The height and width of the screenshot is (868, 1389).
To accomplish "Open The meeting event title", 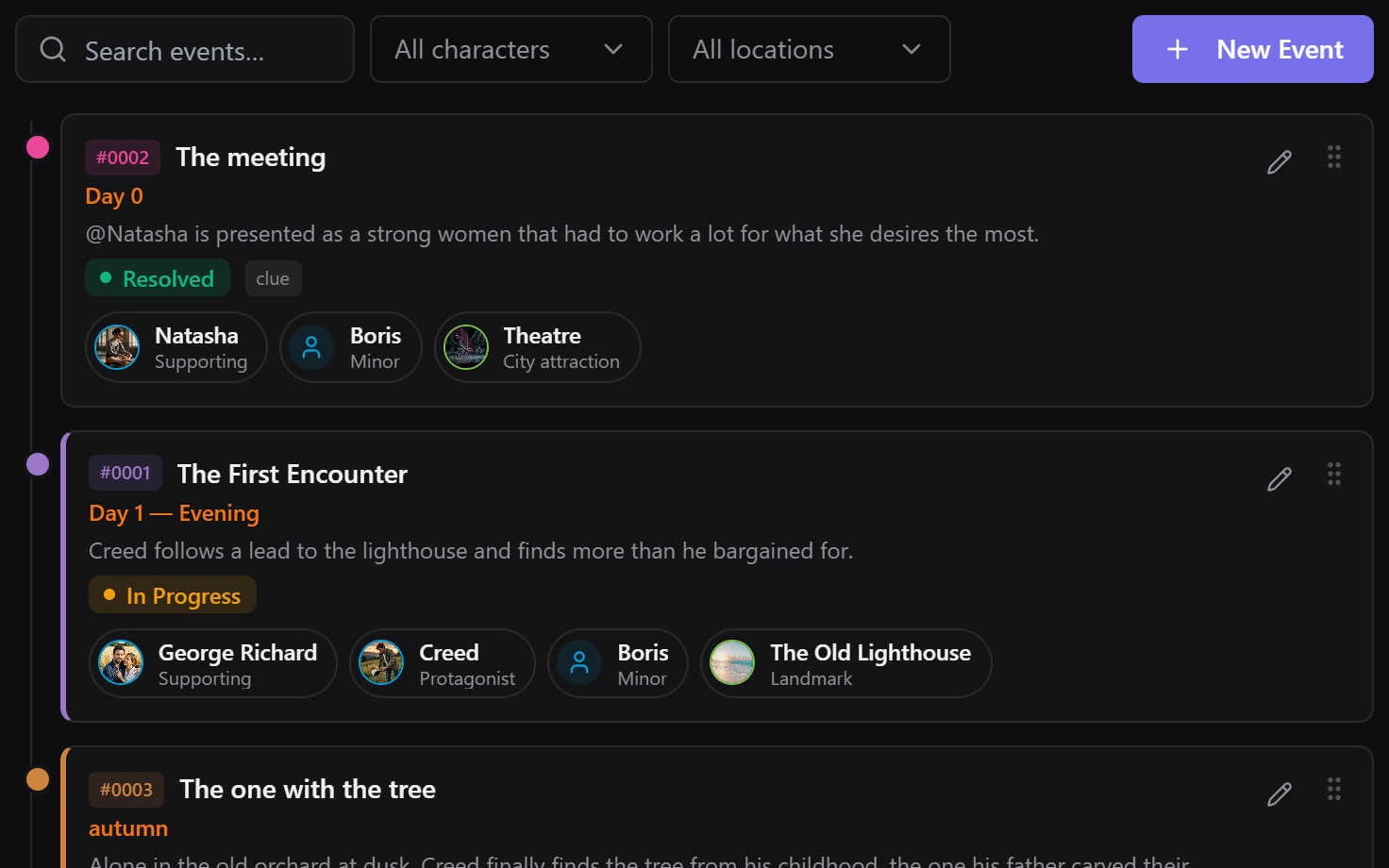I will [x=251, y=158].
